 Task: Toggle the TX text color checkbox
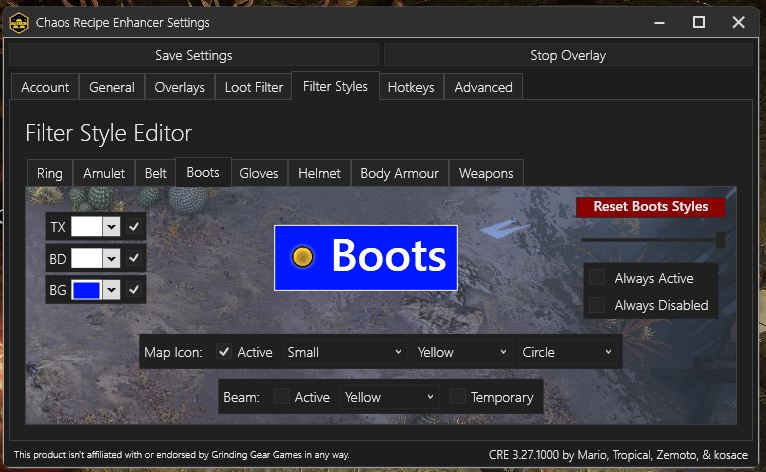(x=134, y=227)
